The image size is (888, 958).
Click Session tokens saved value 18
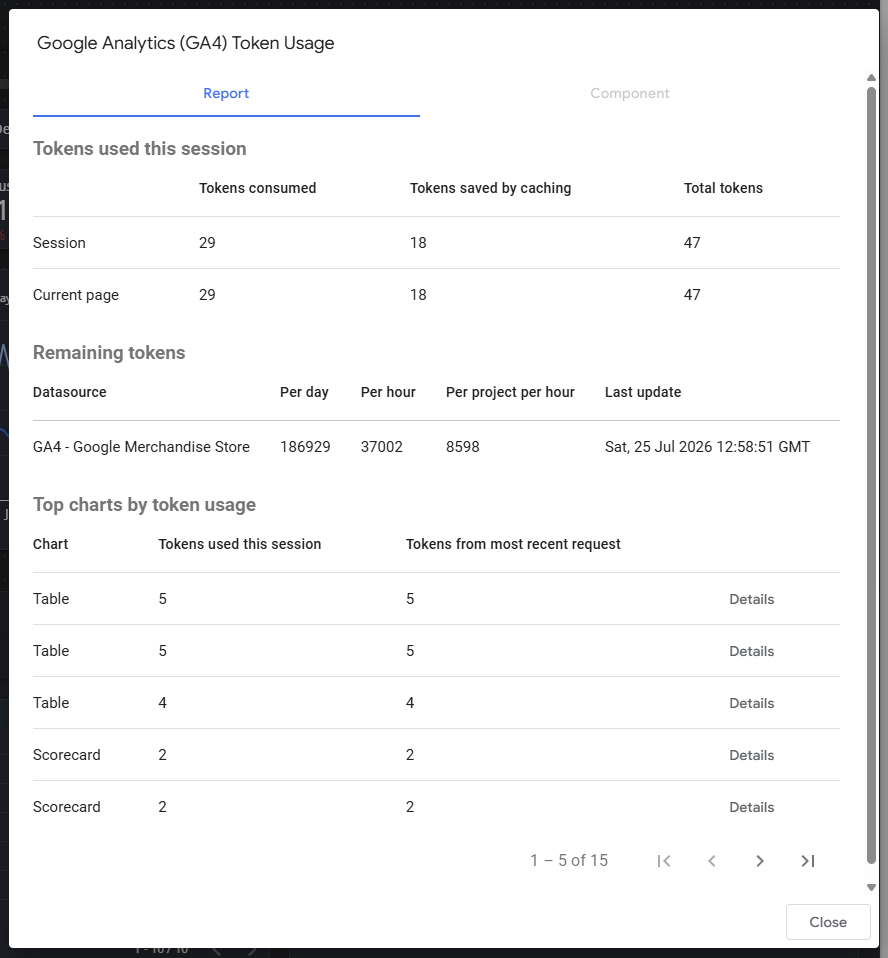point(418,243)
